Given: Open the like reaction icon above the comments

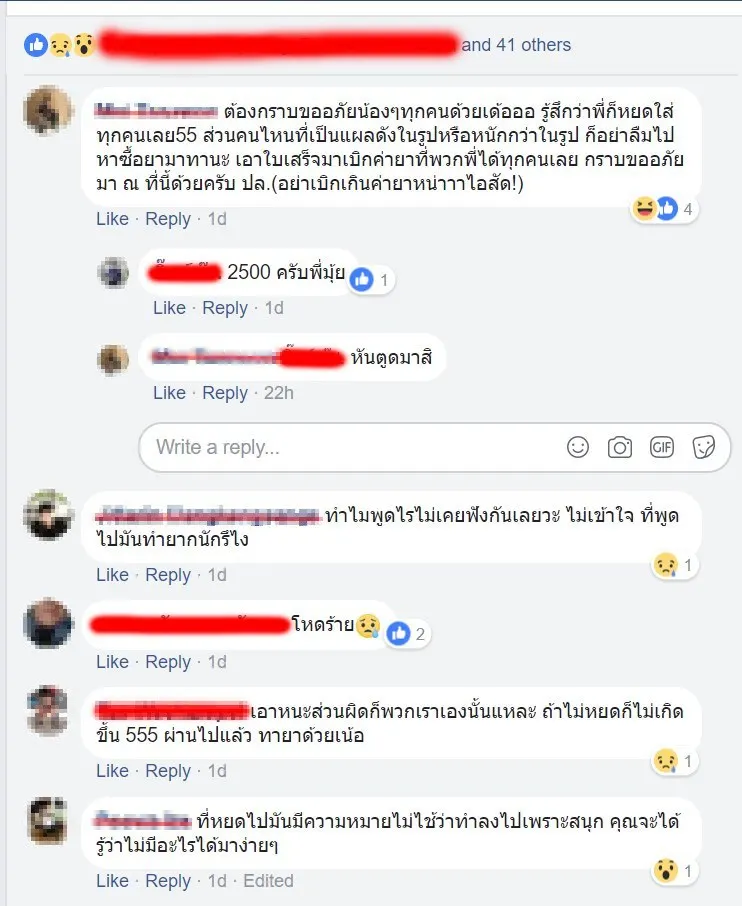Looking at the screenshot, I should 36,45.
